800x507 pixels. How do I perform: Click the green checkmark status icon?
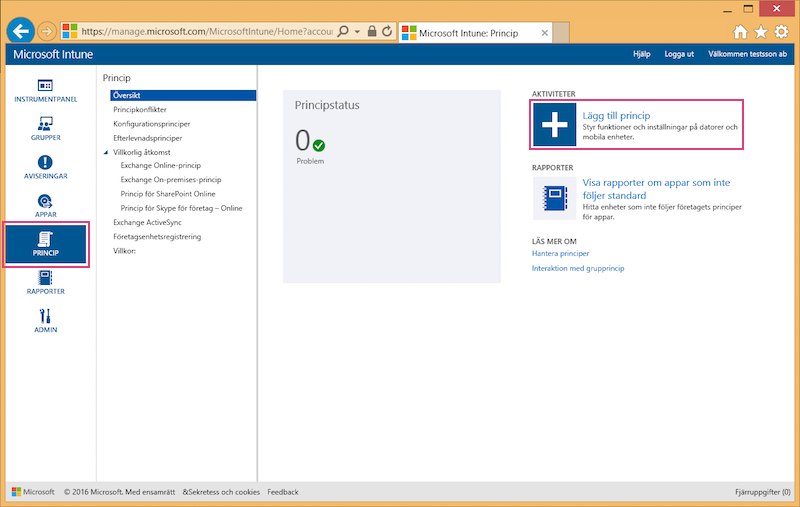(x=319, y=146)
